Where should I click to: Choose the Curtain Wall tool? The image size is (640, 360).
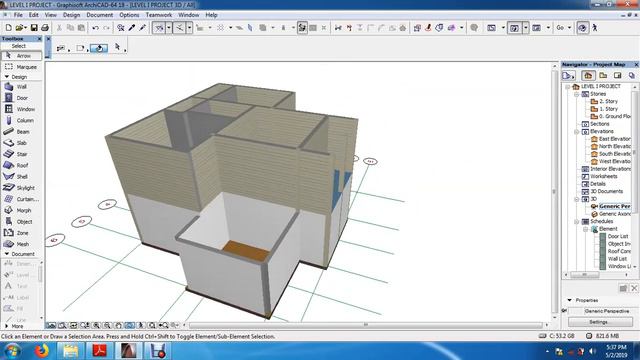pos(21,199)
